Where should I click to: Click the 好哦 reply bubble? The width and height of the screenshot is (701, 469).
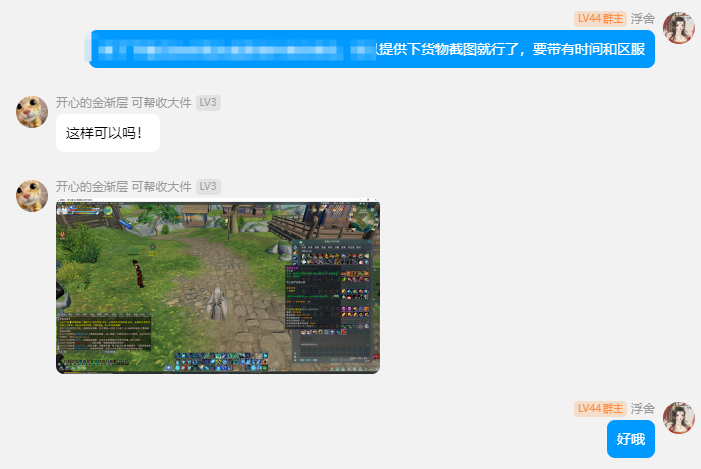[631, 439]
